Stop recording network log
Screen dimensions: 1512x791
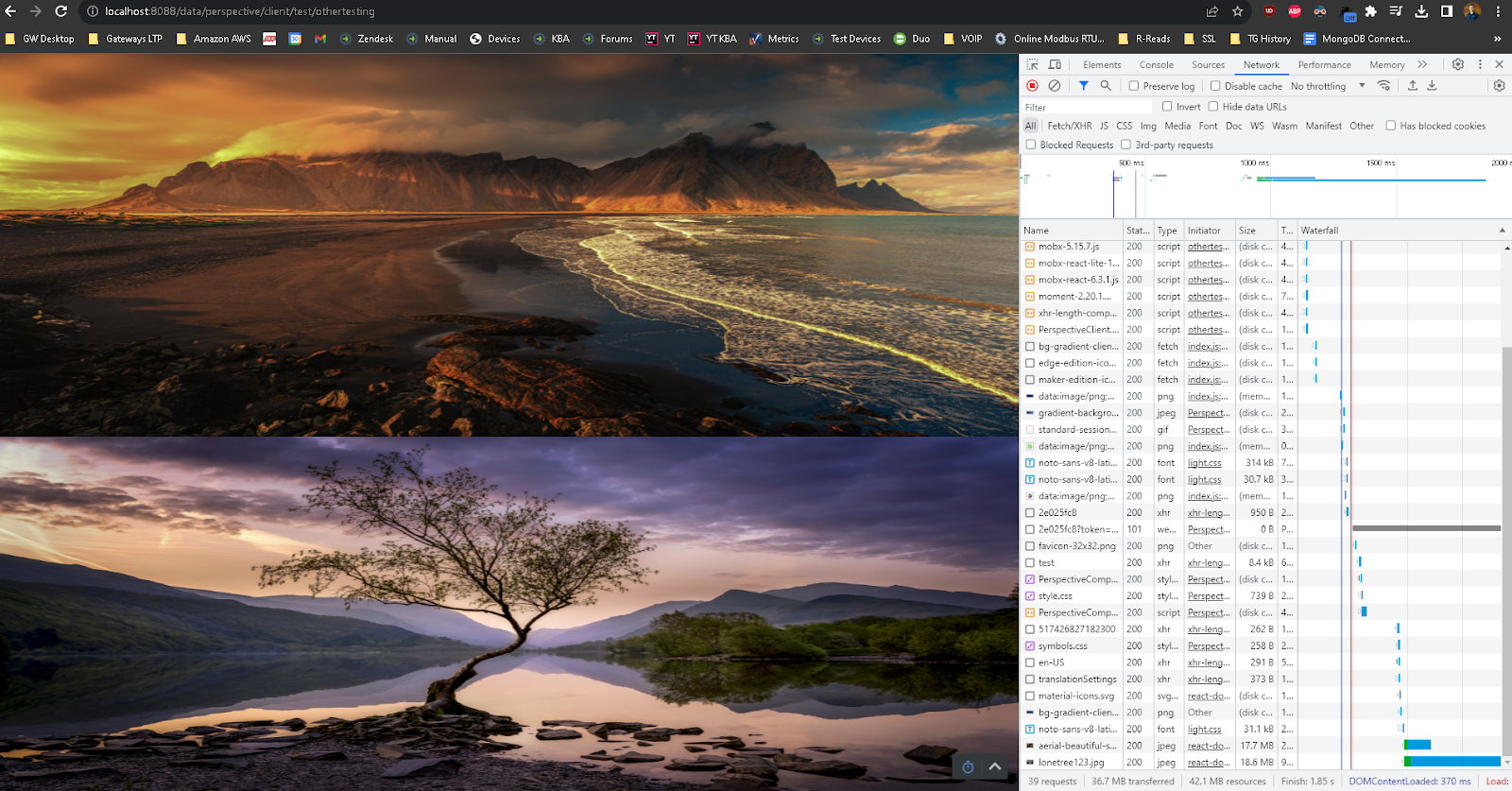[x=1032, y=86]
